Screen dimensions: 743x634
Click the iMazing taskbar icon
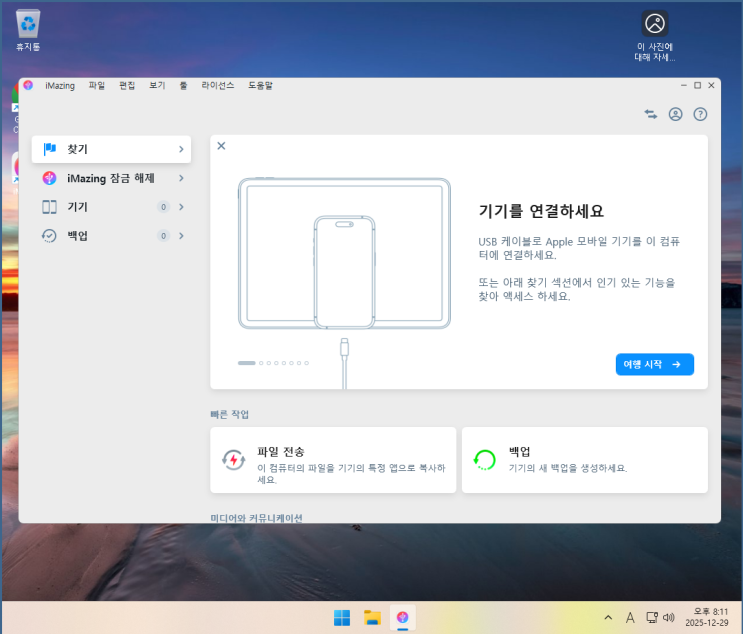coord(403,617)
